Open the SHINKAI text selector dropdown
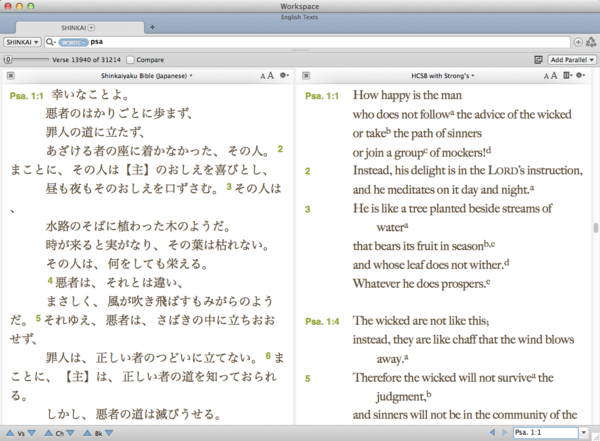The width and height of the screenshot is (600, 441). [x=22, y=42]
